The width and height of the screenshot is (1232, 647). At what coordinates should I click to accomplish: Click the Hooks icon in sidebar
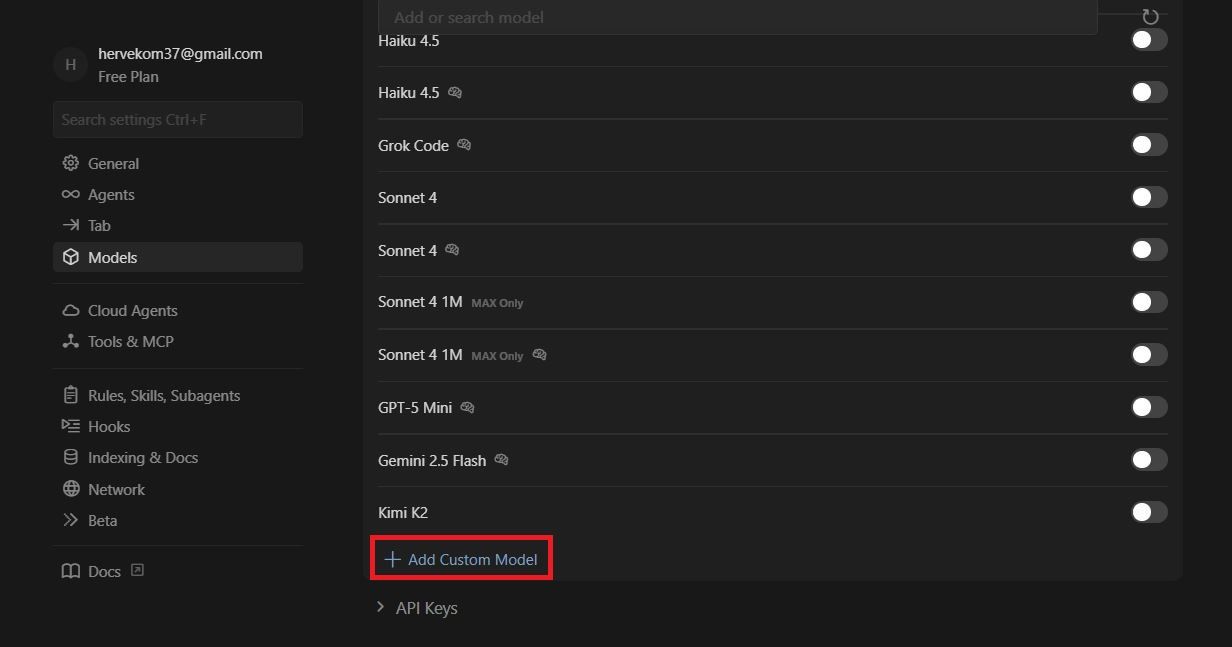(x=70, y=426)
